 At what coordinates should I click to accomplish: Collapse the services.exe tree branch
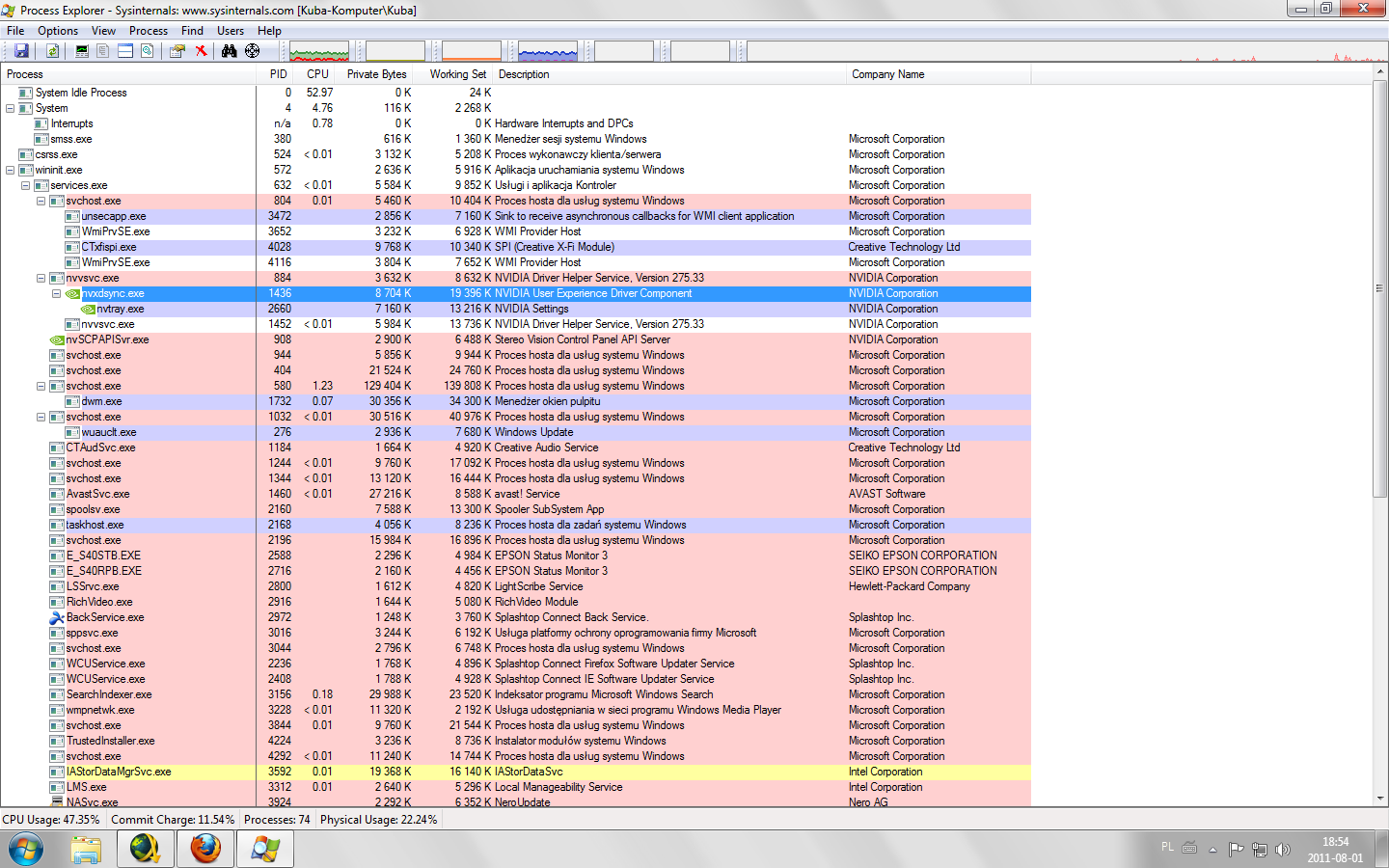point(26,185)
